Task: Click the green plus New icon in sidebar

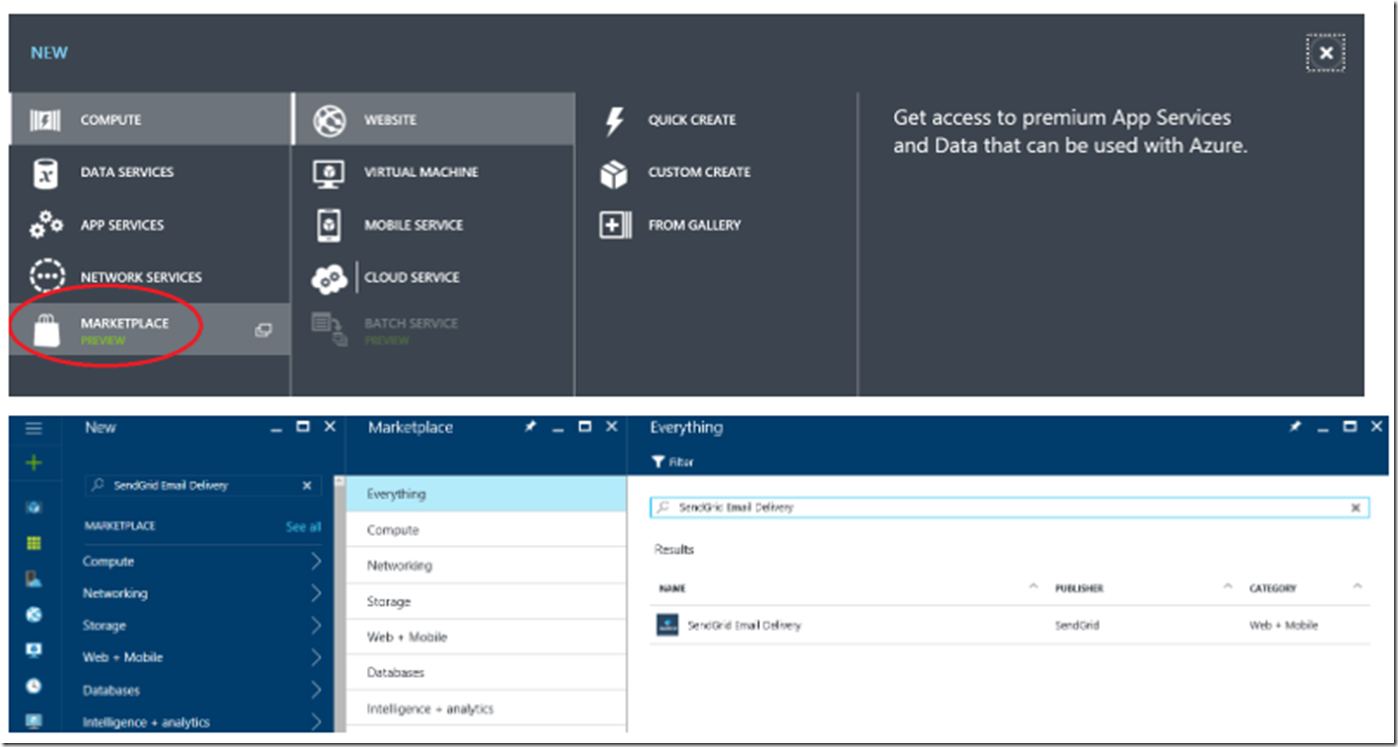Action: coord(34,463)
